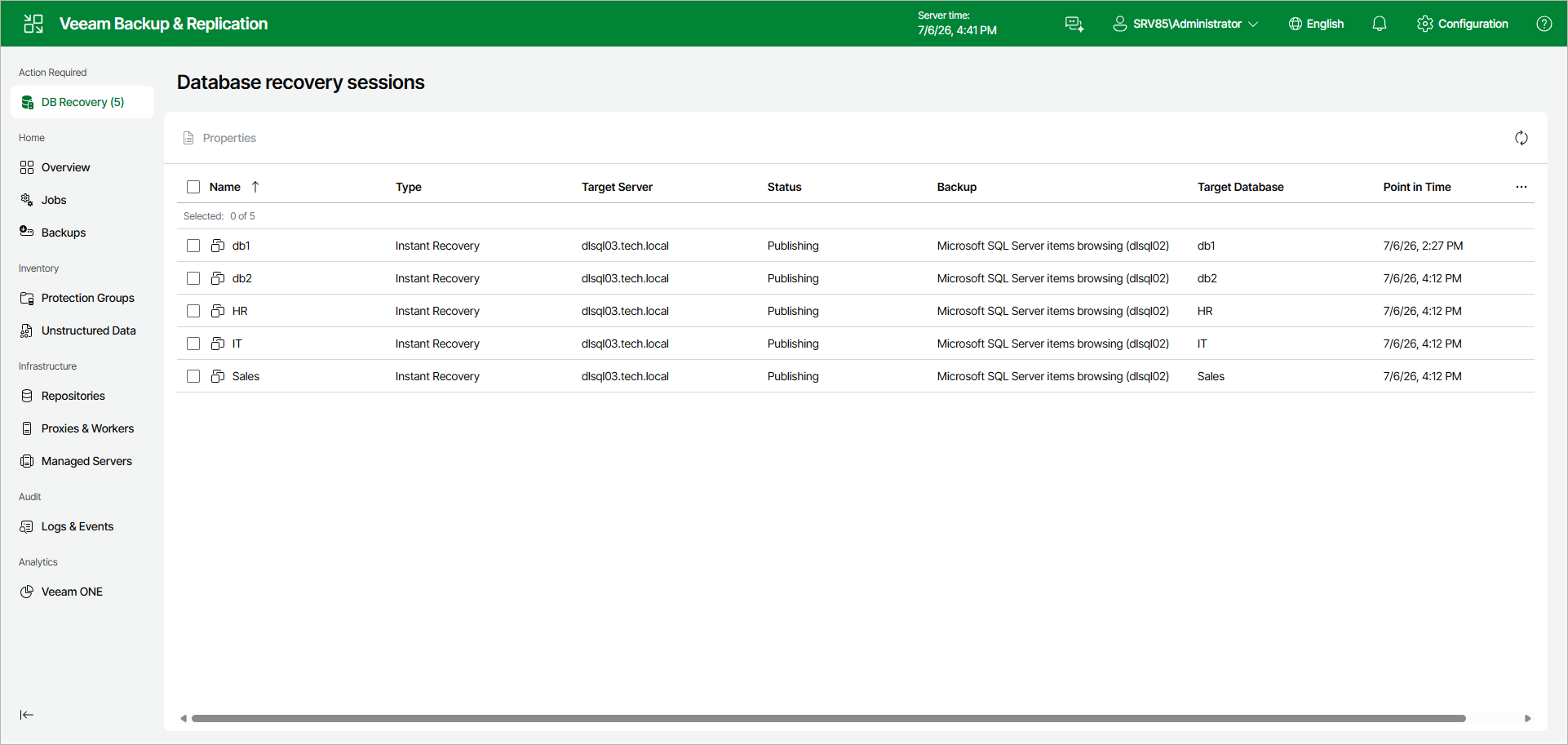1568x745 pixels.
Task: Tick the checkbox for db2 session
Action: [193, 278]
